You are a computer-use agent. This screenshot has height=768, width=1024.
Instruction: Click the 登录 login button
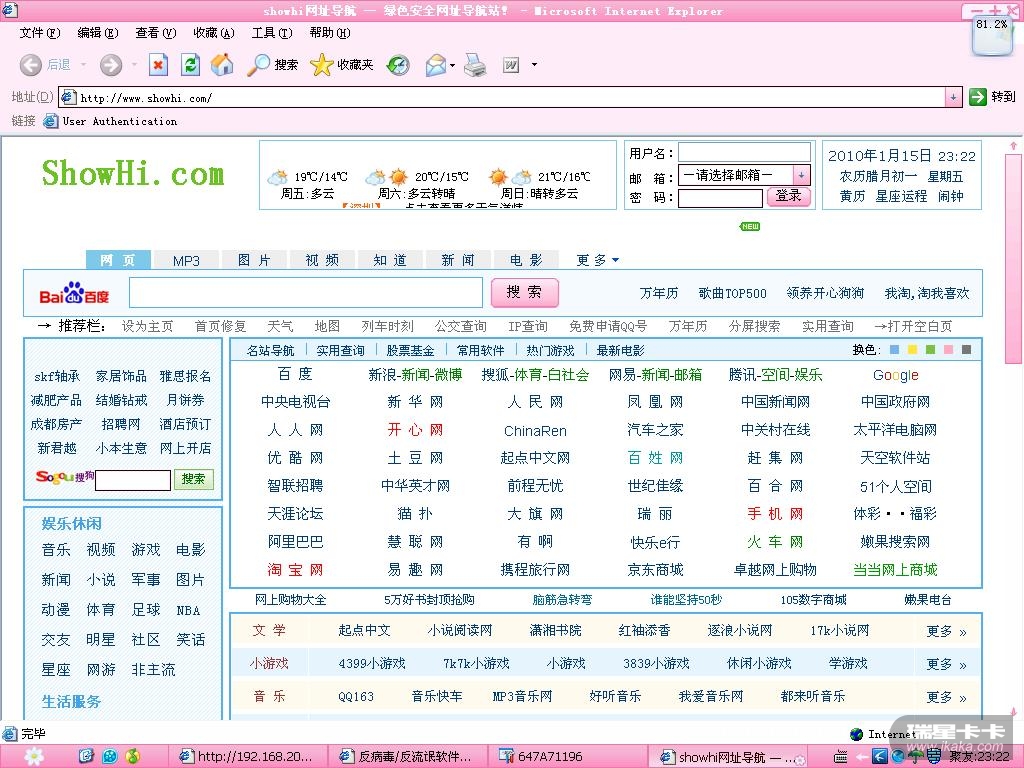pyautogui.click(x=788, y=195)
